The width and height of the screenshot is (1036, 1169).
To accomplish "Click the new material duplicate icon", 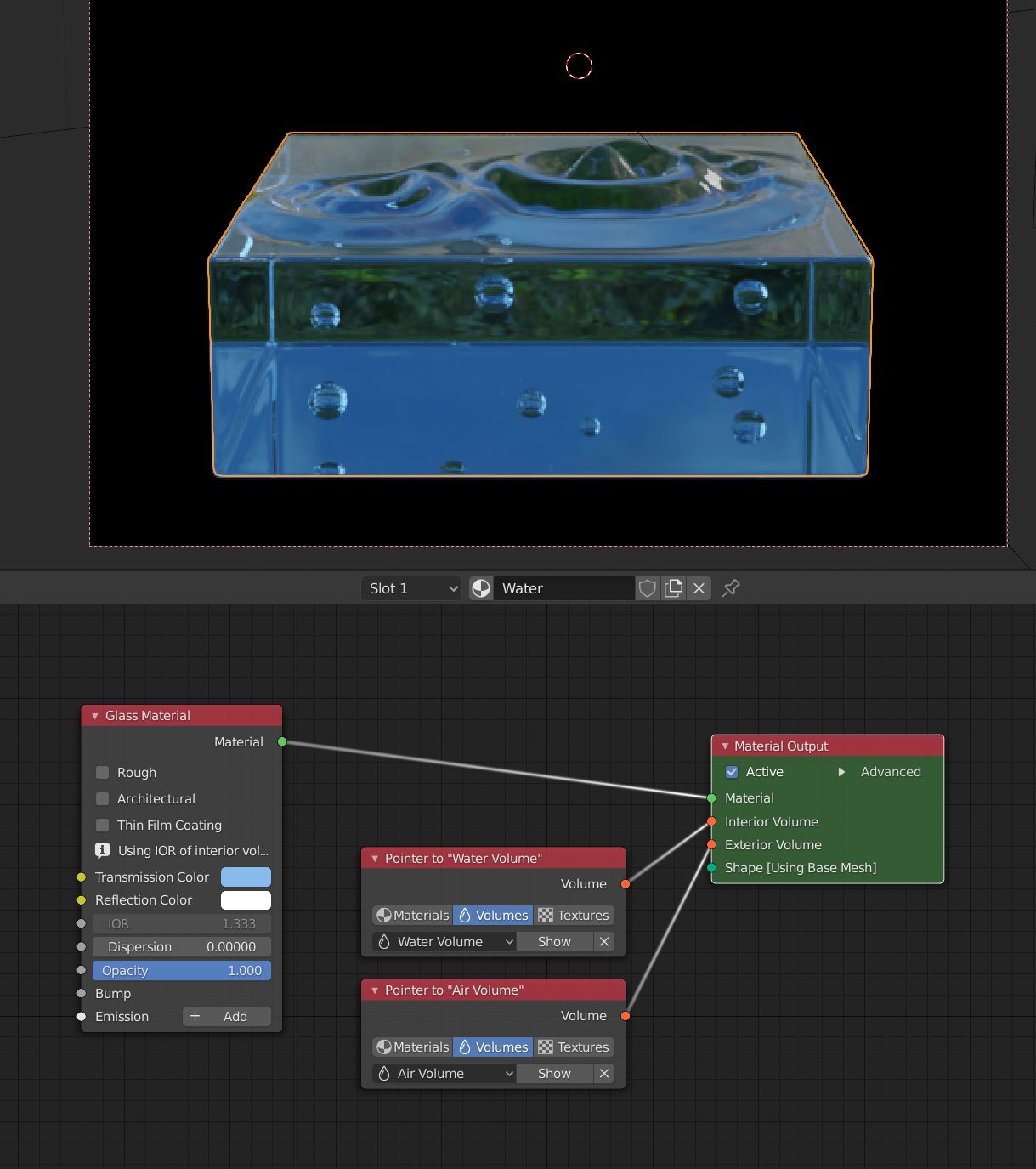I will coord(673,588).
